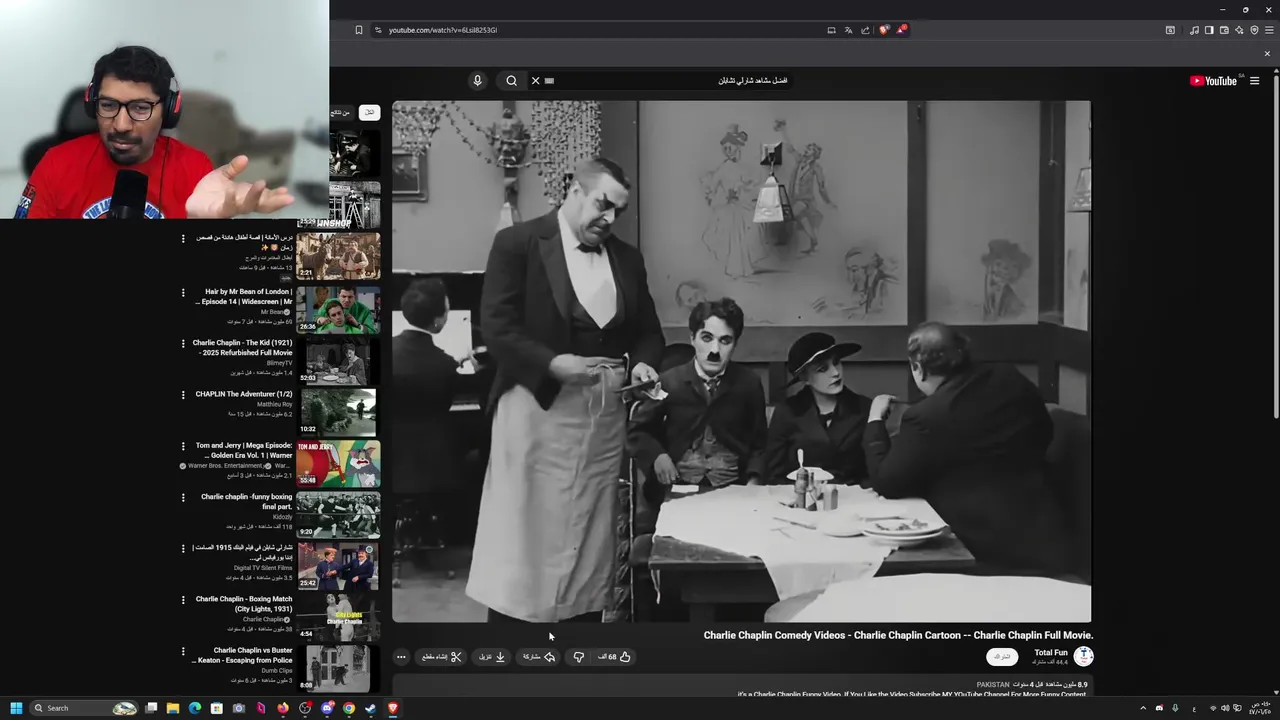Subscribe to the Total Fun channel
The height and width of the screenshot is (720, 1280).
[1002, 657]
